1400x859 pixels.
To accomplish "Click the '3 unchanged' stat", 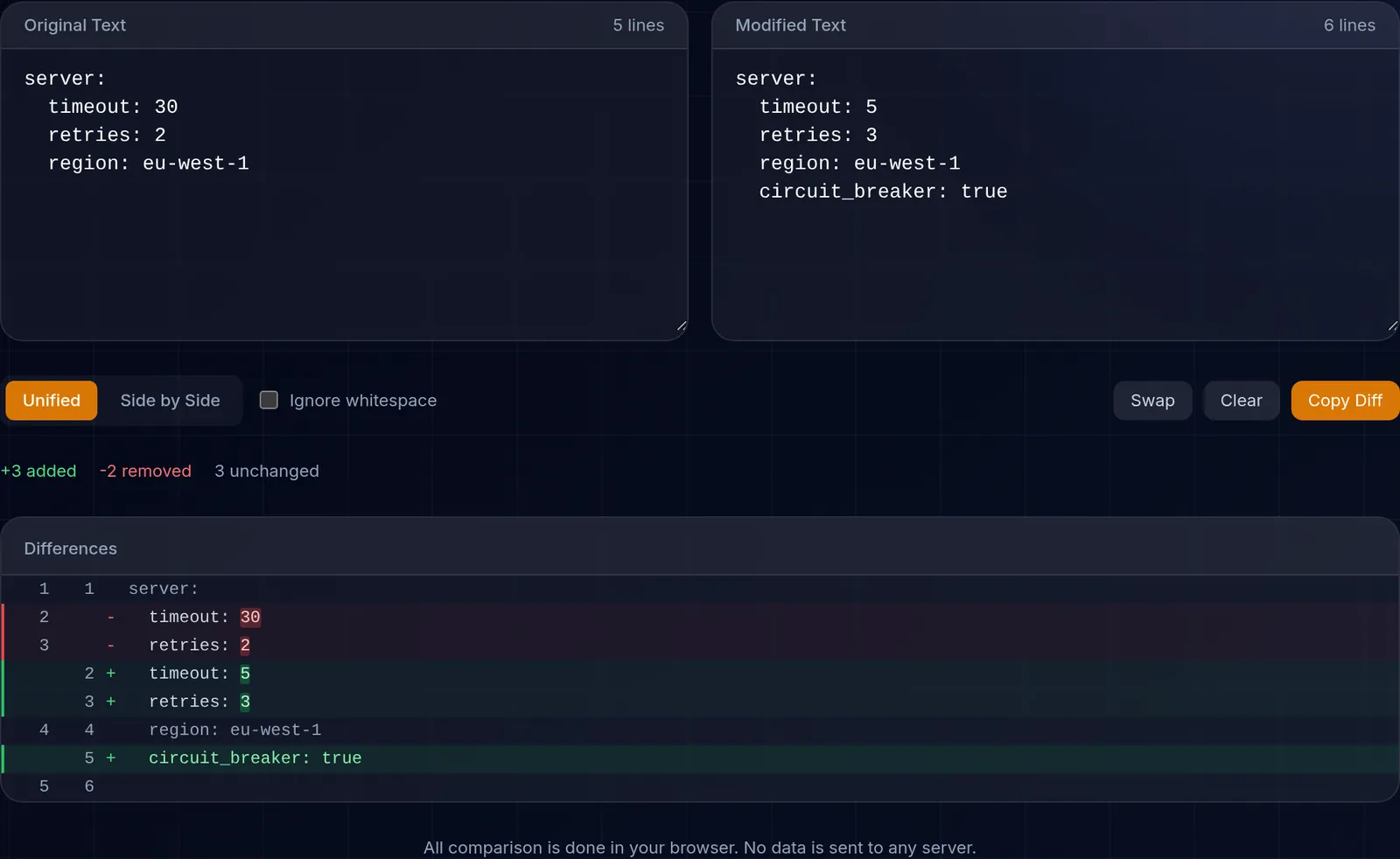I will click(267, 471).
